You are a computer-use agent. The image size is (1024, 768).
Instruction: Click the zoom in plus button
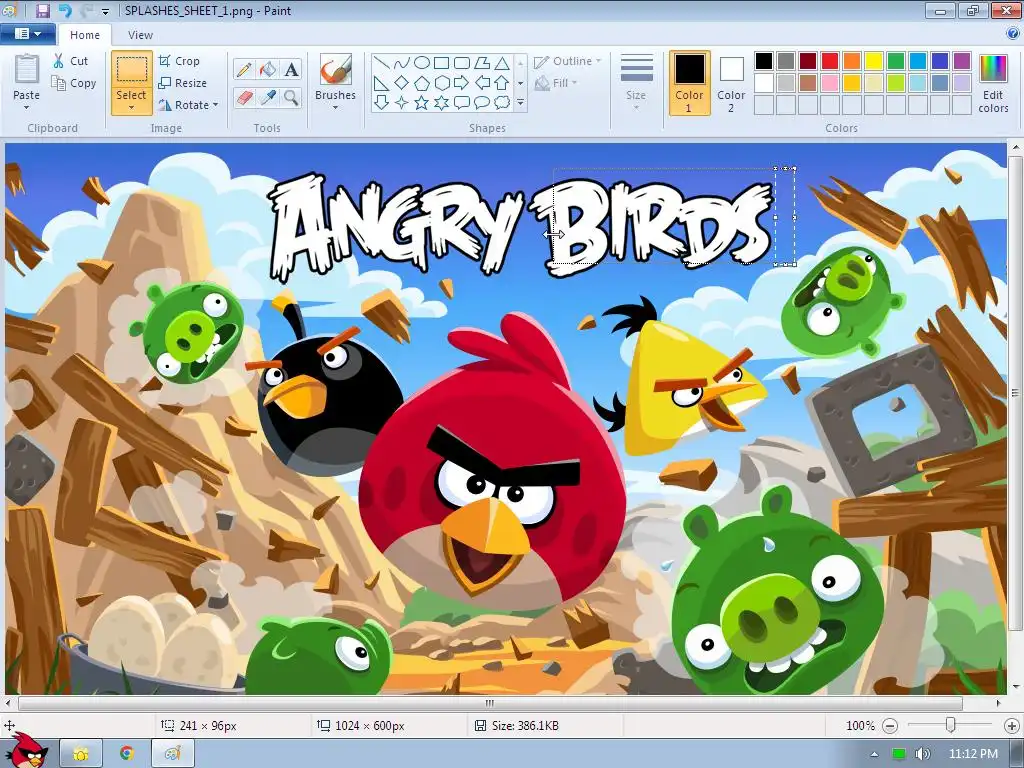(x=1012, y=726)
